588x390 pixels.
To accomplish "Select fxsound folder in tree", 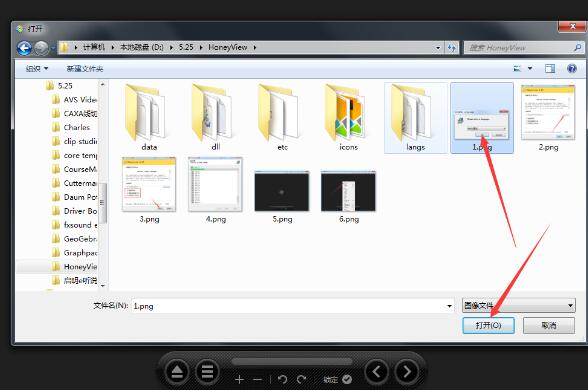I will pos(74,225).
